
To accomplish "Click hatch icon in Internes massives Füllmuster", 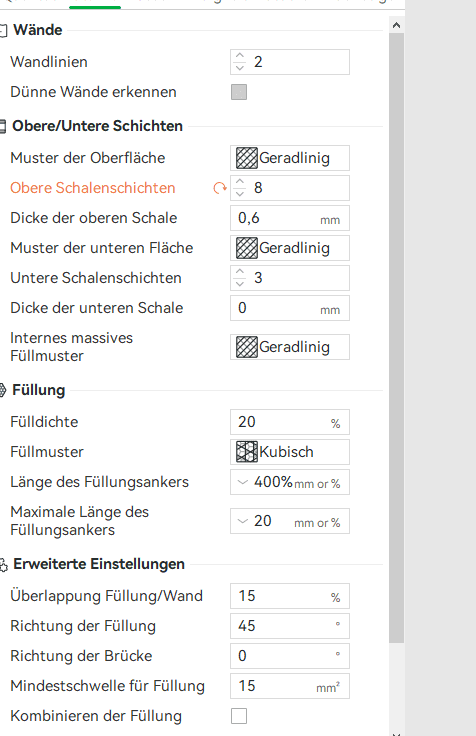I will (246, 347).
